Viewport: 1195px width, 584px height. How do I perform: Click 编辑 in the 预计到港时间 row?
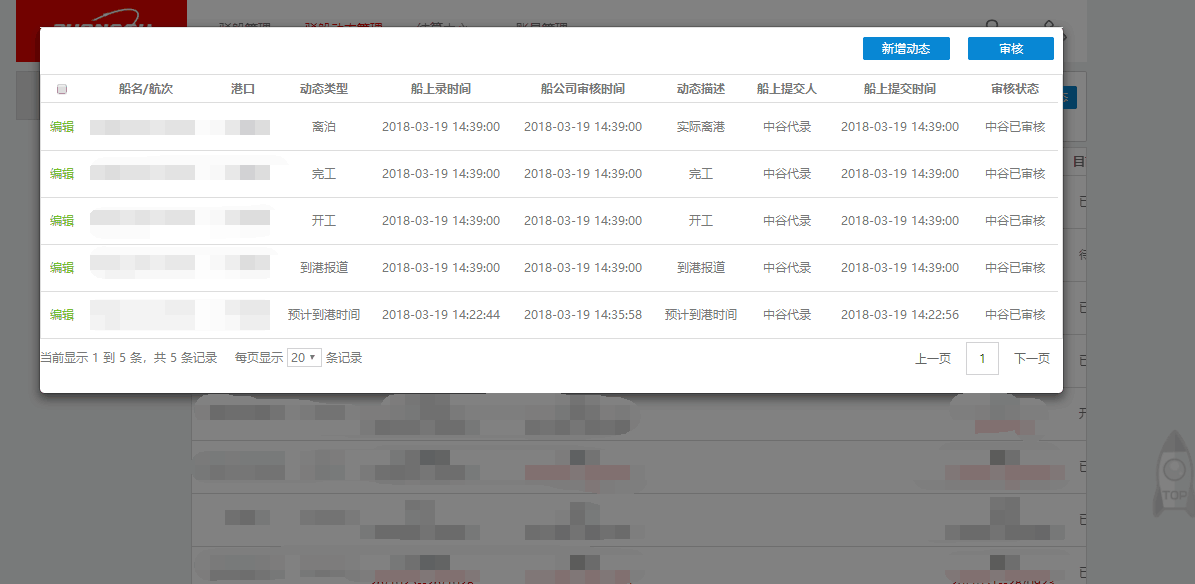62,314
